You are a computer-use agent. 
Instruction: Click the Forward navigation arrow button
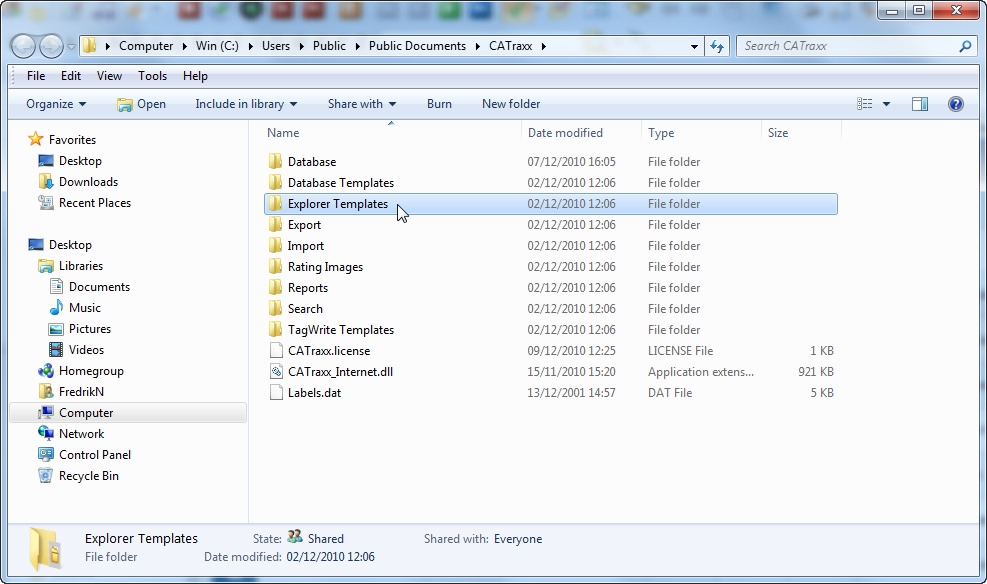(52, 46)
